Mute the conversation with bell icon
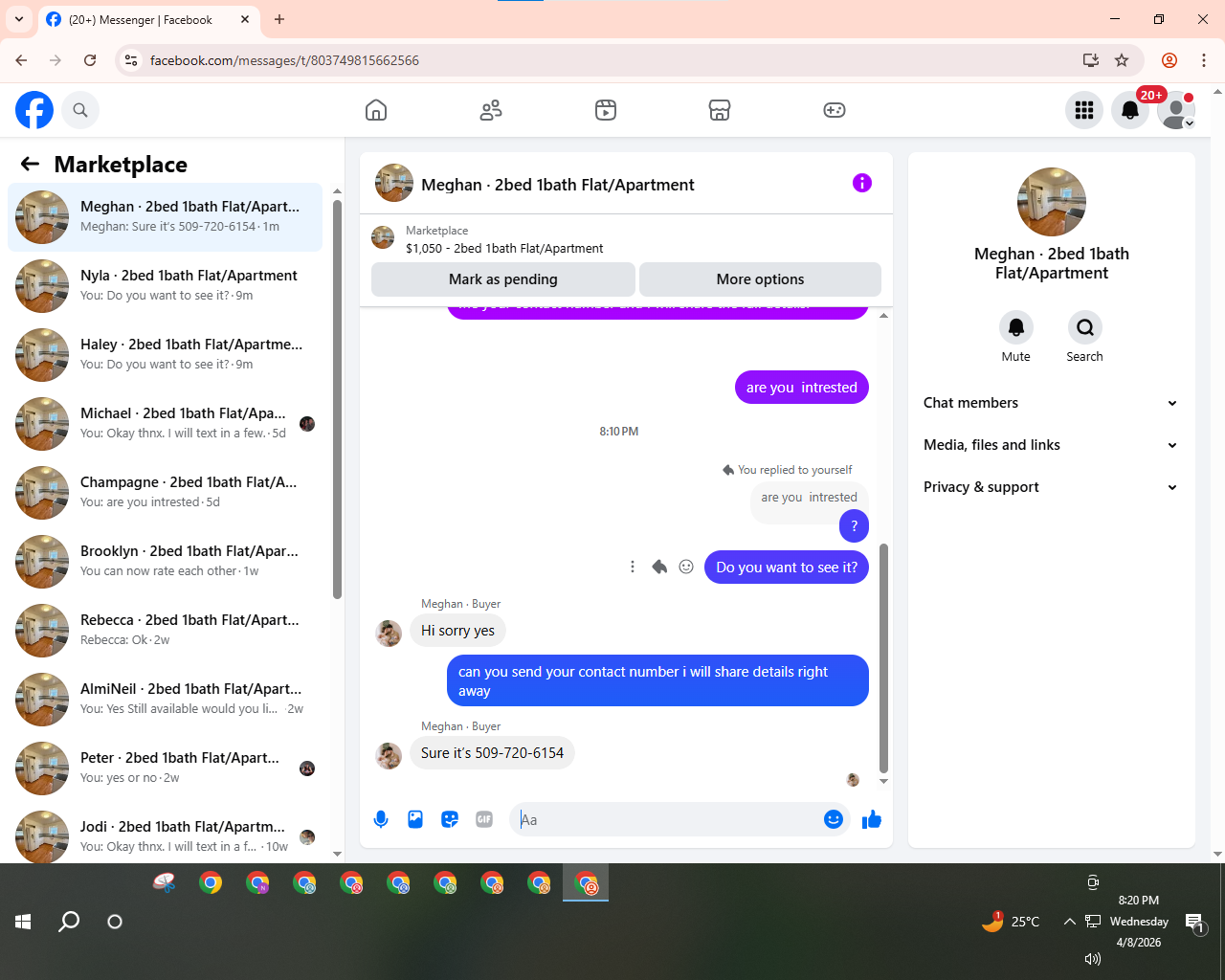 tap(1016, 327)
